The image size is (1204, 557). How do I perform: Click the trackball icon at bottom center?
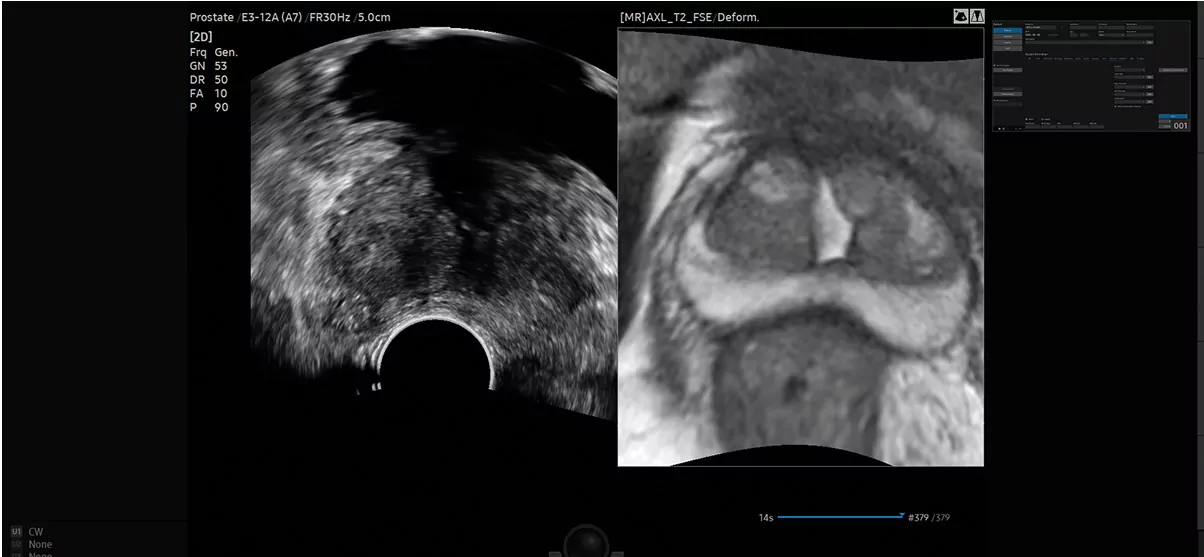point(586,543)
